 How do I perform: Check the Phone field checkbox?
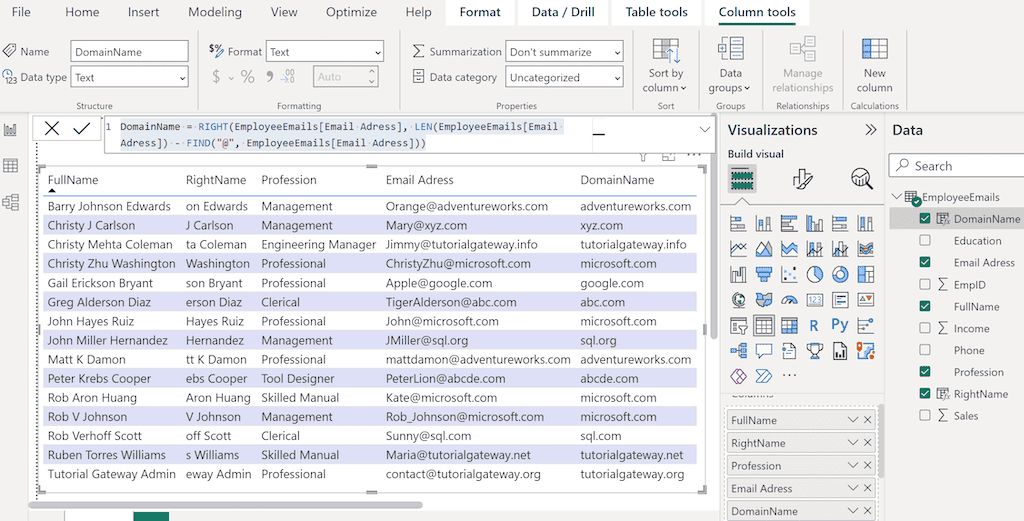pyautogui.click(x=925, y=350)
